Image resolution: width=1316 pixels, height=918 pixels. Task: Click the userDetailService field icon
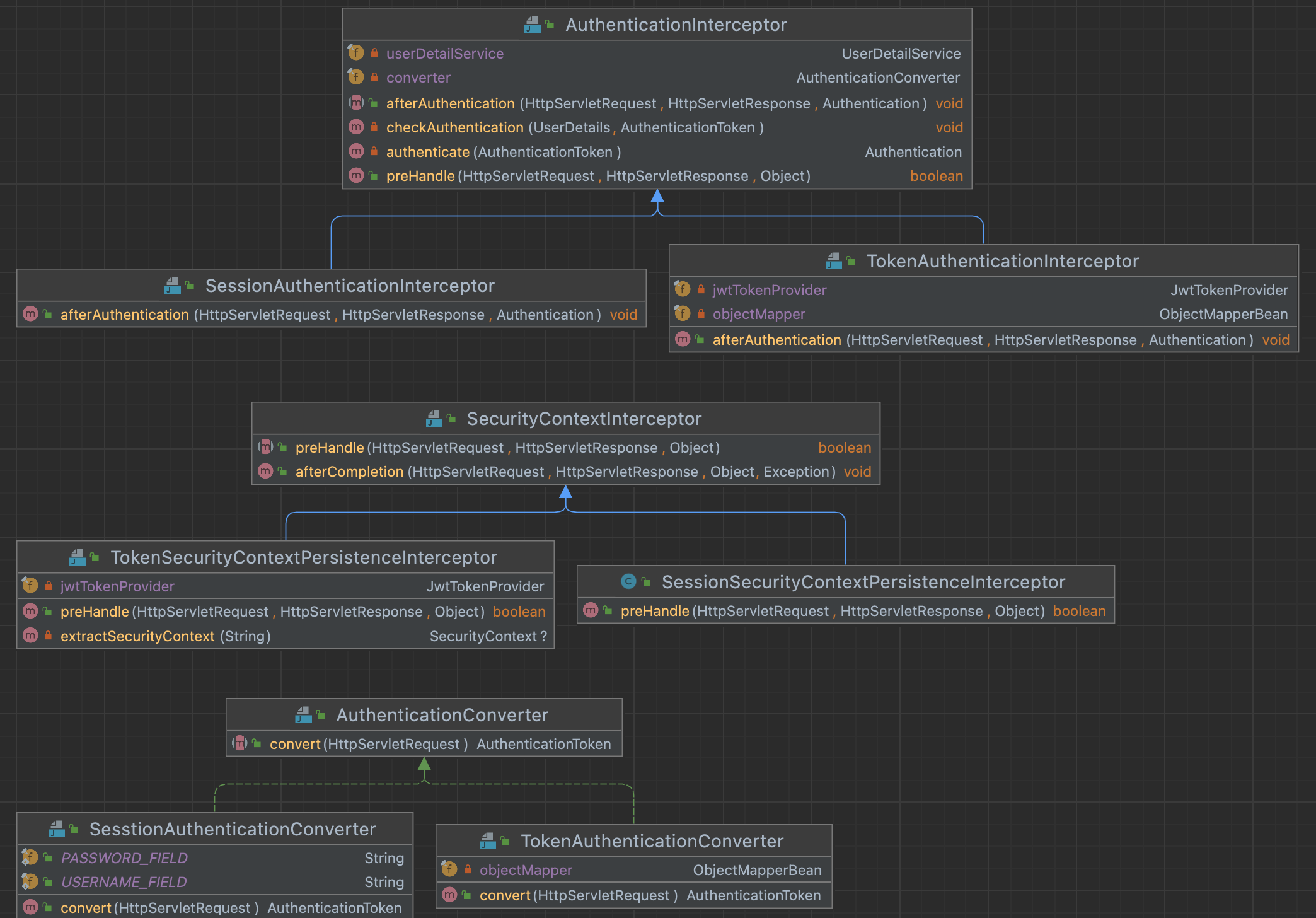click(x=356, y=53)
